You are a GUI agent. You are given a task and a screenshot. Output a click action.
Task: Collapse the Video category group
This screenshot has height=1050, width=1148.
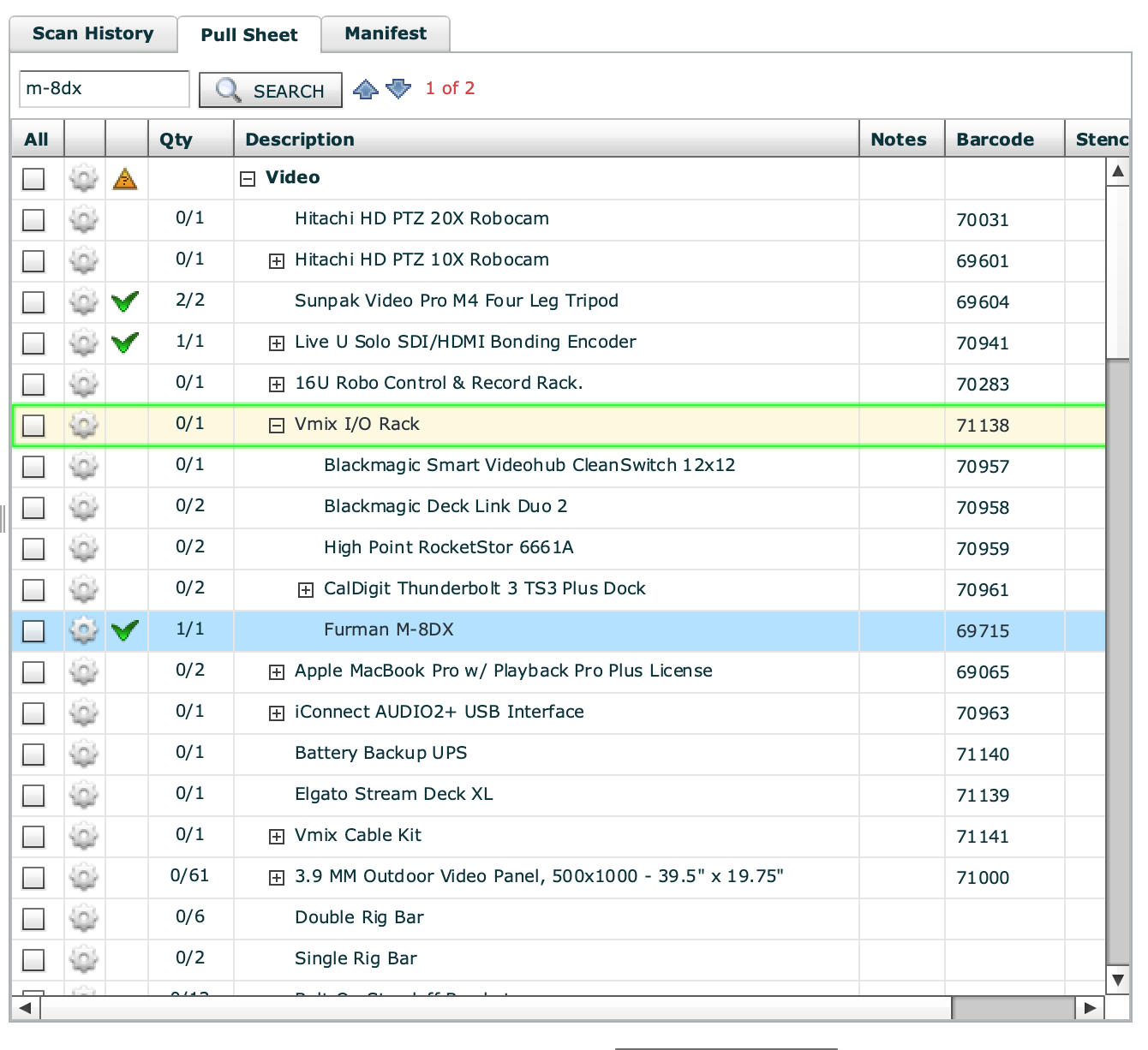click(x=248, y=179)
